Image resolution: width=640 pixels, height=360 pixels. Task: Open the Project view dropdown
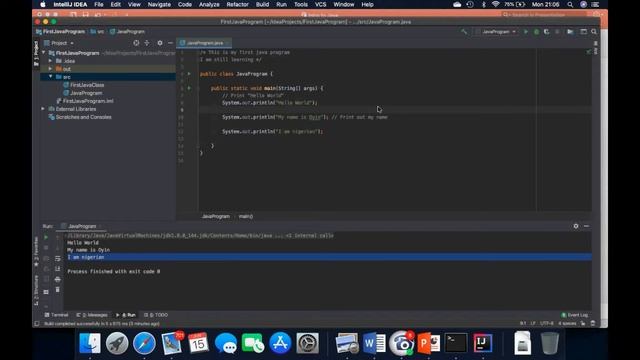(59, 43)
